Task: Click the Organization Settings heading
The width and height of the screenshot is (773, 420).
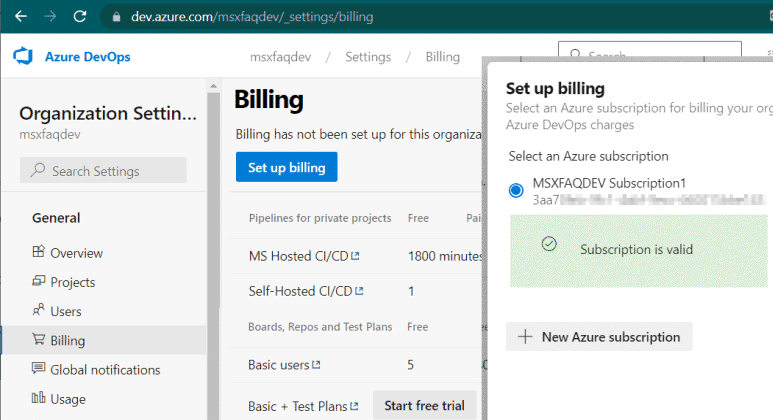Action: 108,113
